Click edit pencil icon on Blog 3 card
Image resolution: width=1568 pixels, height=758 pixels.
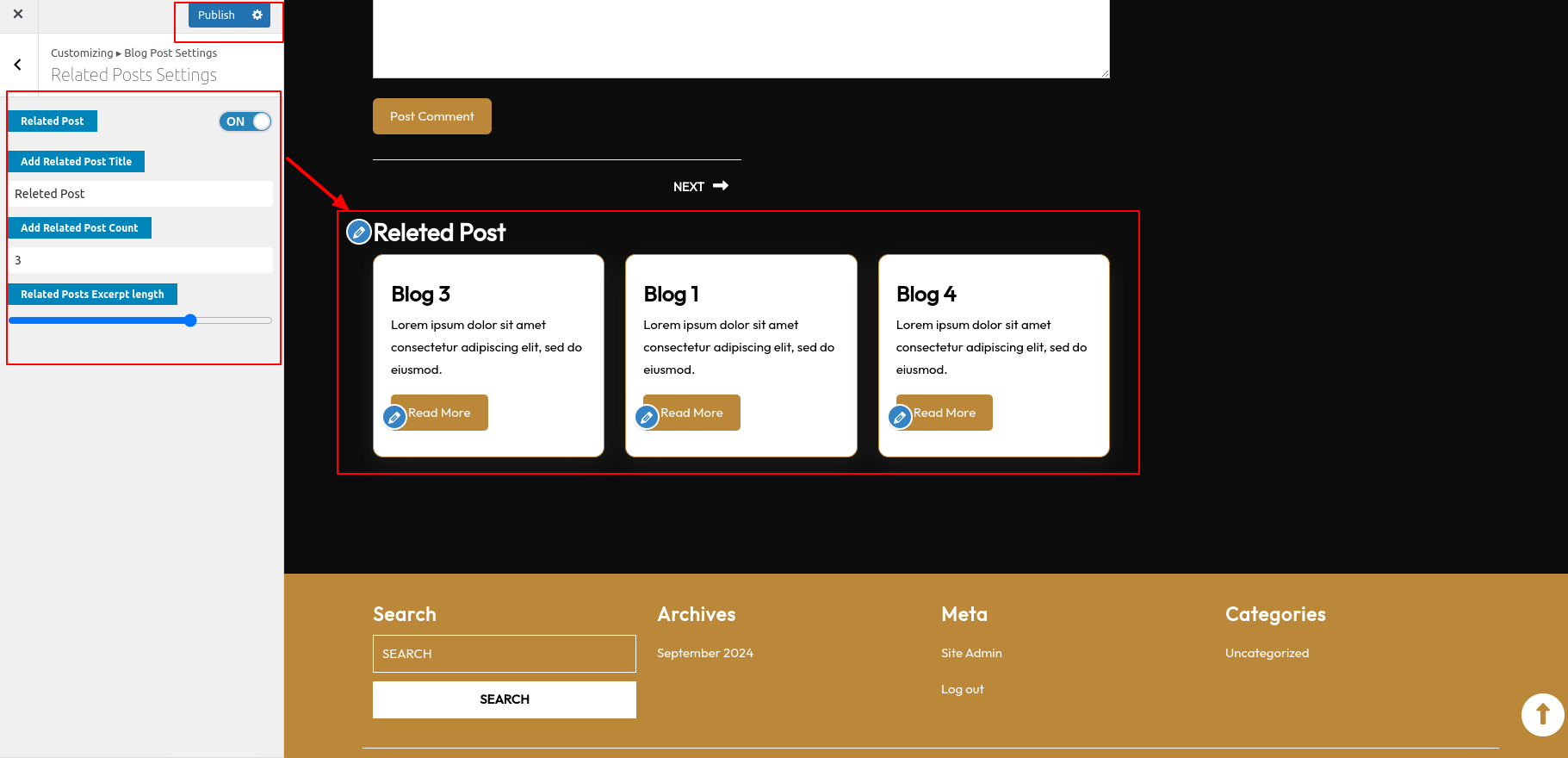pos(394,418)
